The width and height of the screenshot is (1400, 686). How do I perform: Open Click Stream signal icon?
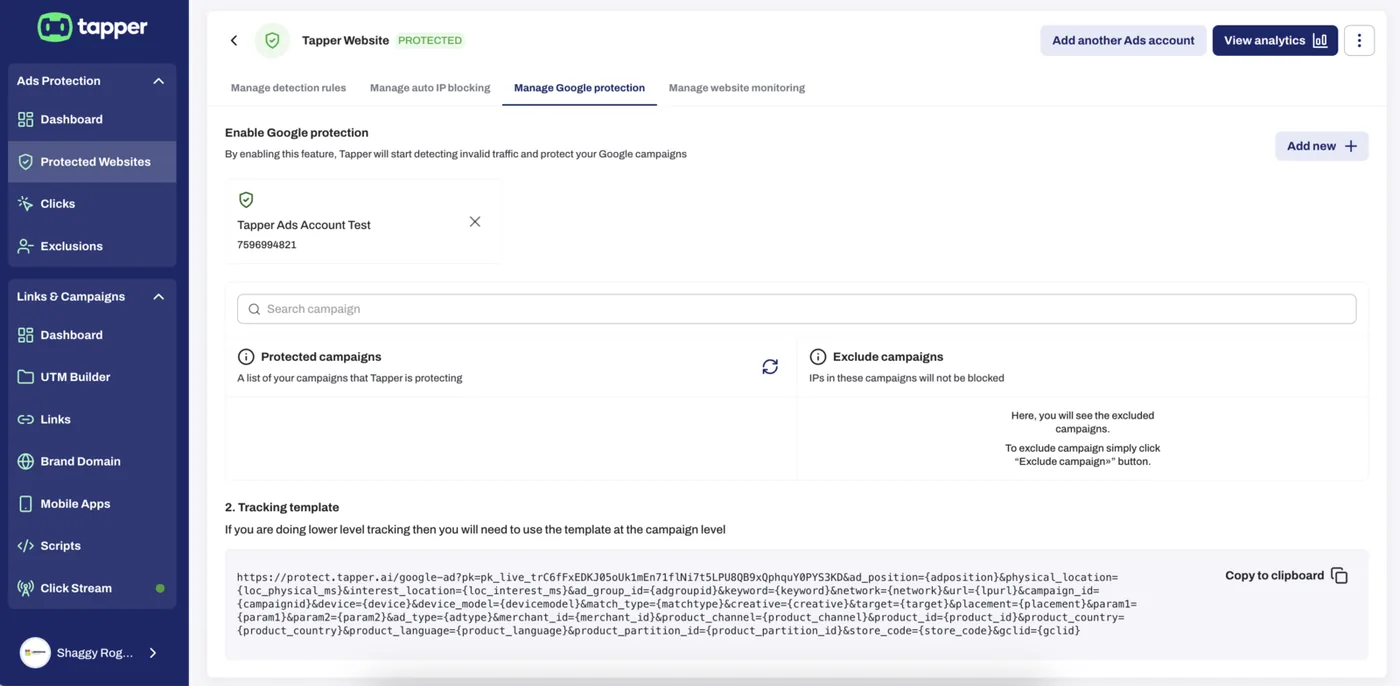click(26, 588)
